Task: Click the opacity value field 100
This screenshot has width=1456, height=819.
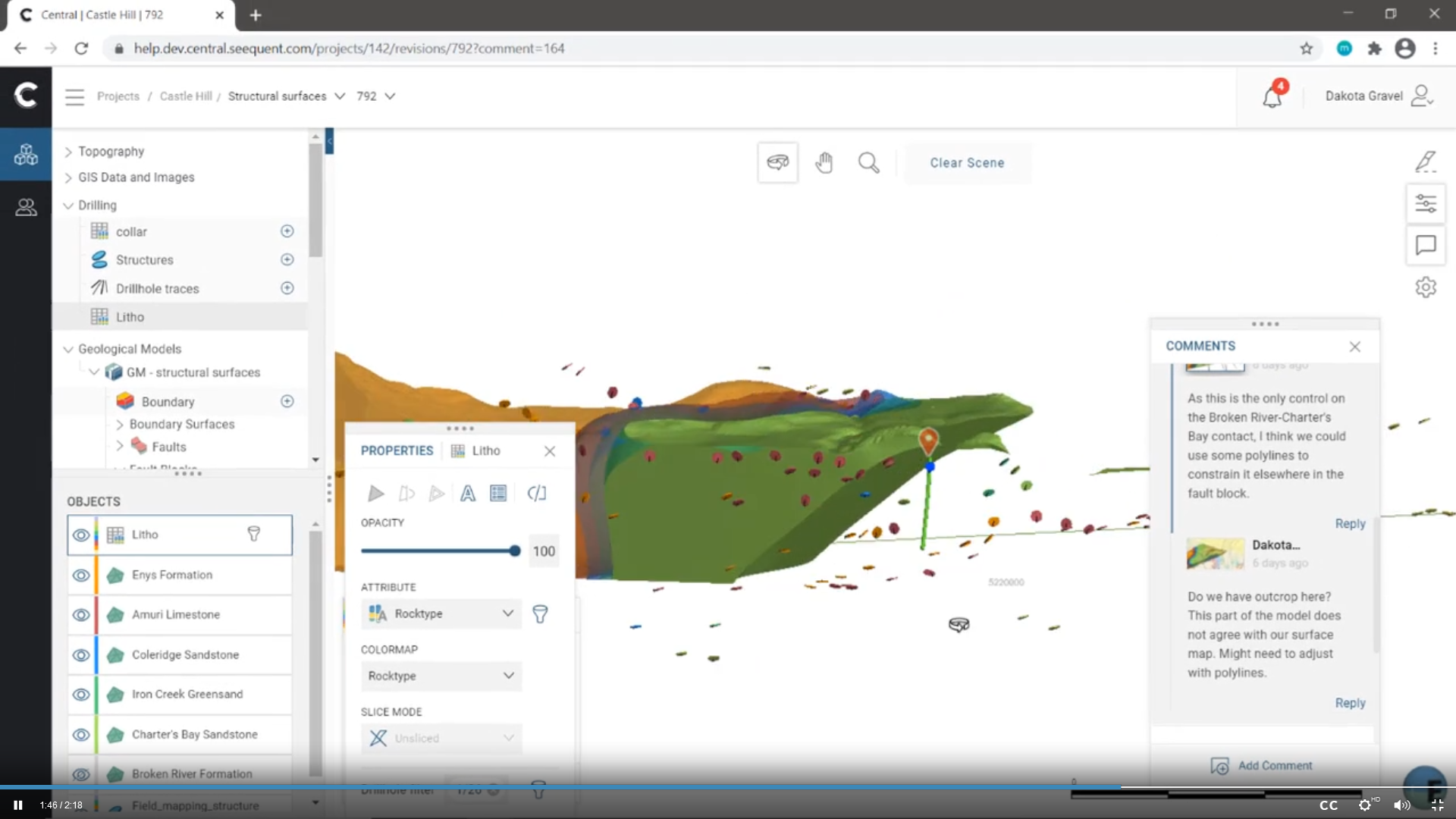Action: coord(544,551)
